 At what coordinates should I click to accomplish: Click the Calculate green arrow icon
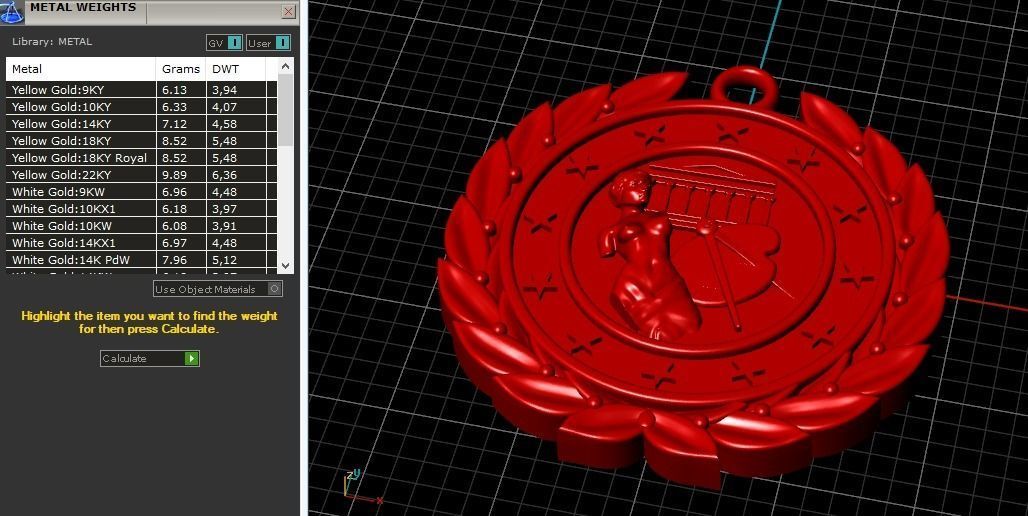[x=191, y=358]
